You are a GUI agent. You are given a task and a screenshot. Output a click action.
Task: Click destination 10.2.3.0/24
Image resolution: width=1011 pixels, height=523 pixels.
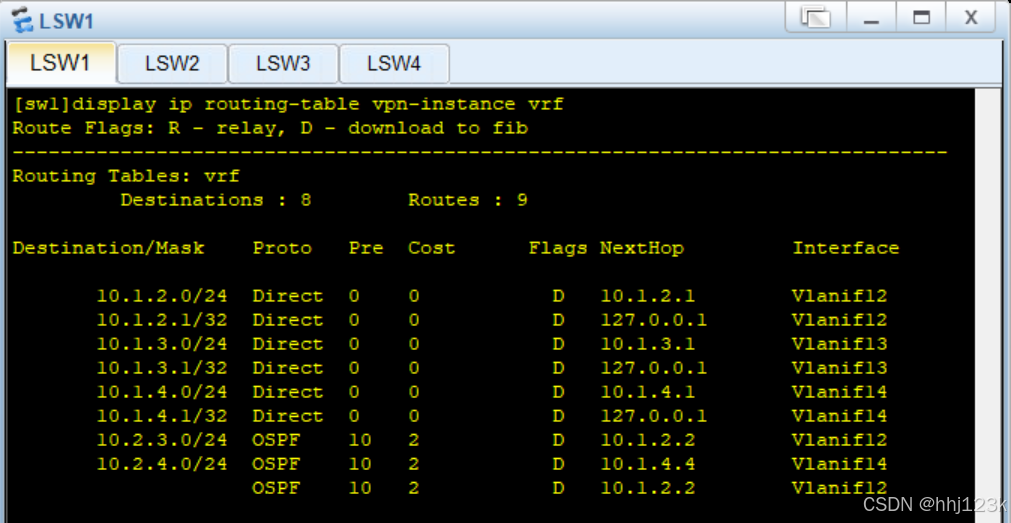(162, 440)
